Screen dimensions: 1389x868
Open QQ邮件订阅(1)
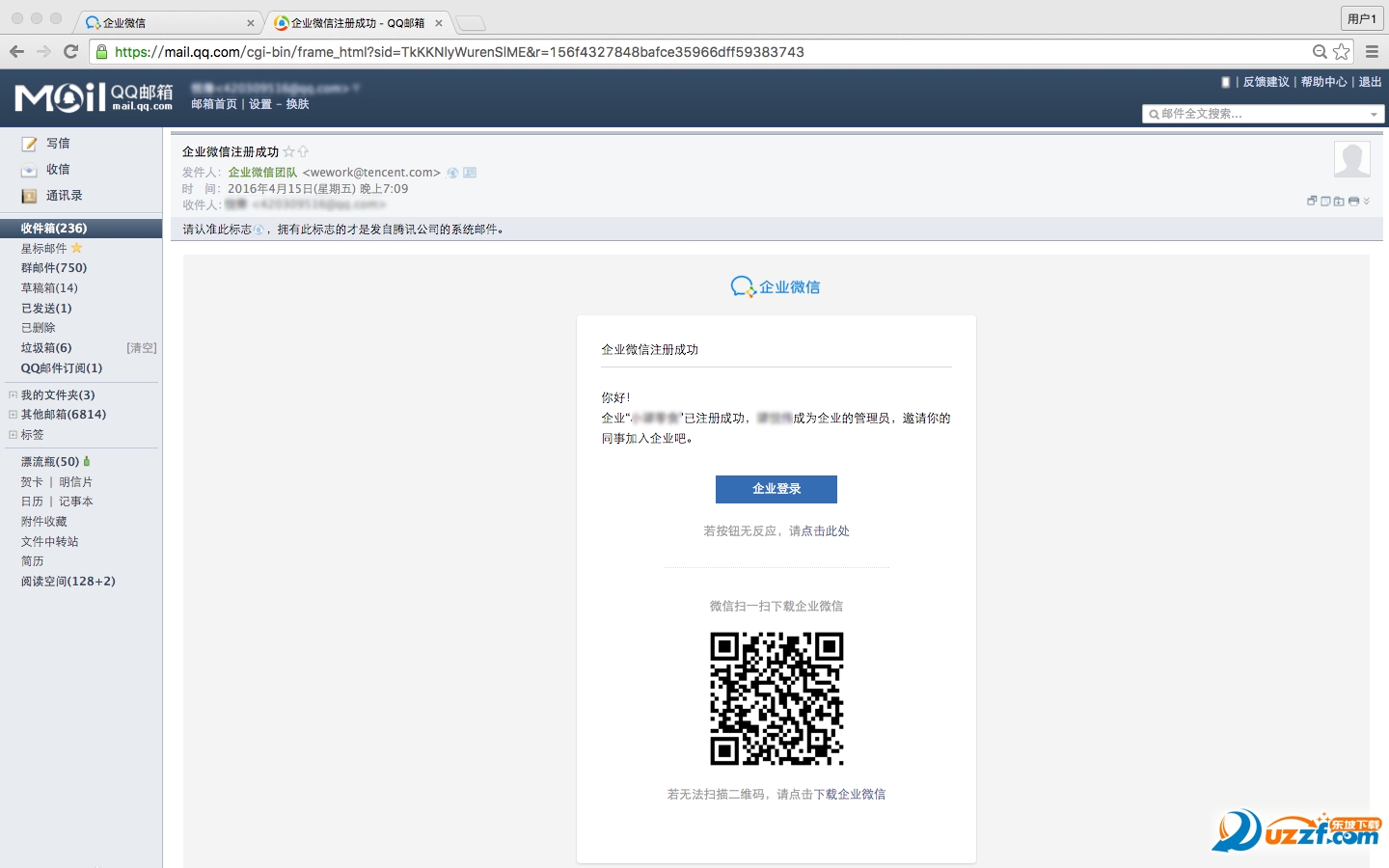[x=62, y=368]
